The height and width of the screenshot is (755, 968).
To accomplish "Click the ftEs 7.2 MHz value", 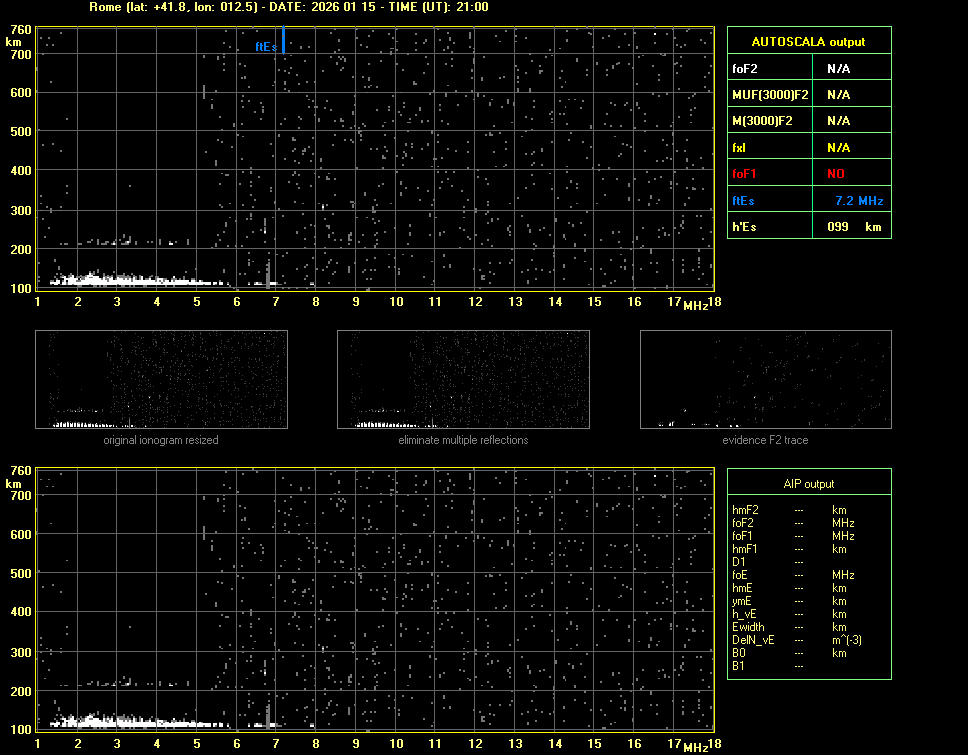I will point(858,201).
